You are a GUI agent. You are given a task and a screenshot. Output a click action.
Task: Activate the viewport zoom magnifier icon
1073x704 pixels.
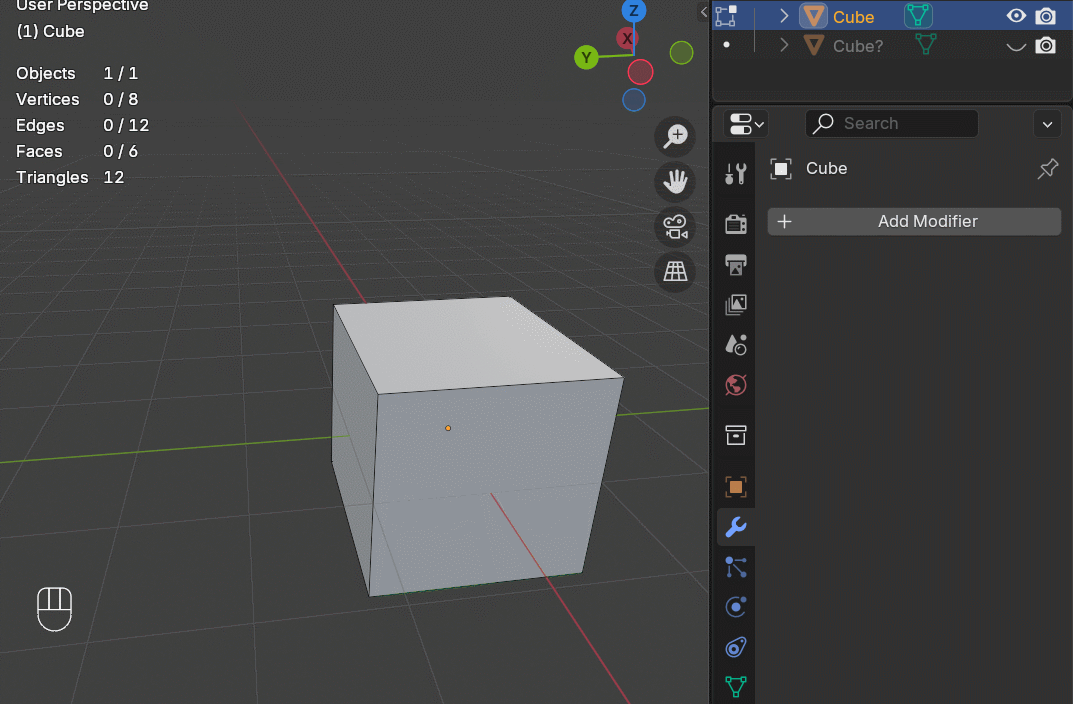674,135
